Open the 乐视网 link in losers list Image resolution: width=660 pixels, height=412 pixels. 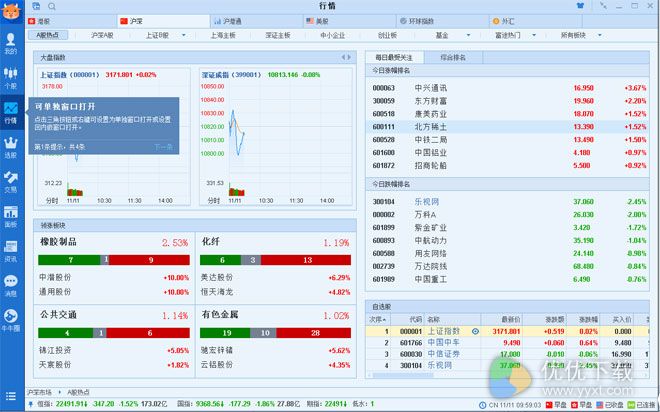[x=427, y=202]
